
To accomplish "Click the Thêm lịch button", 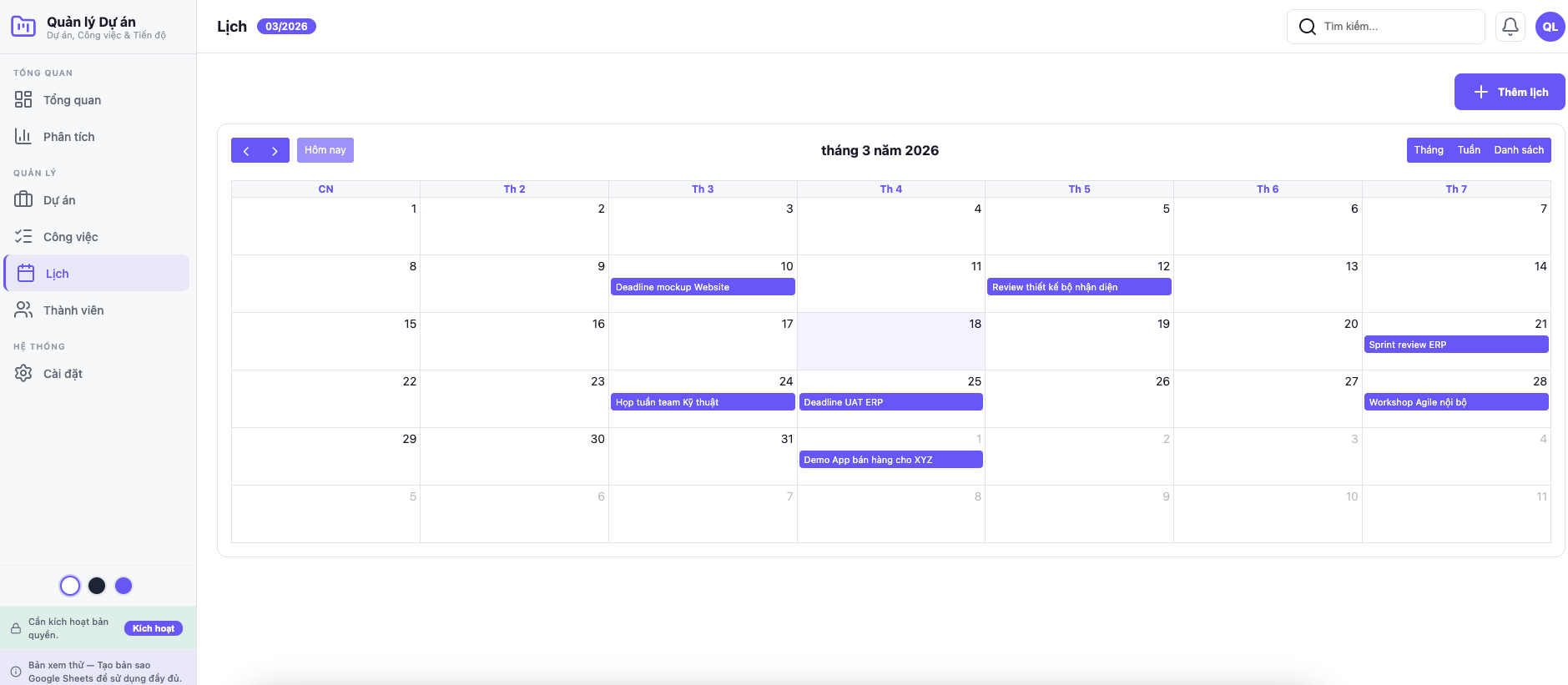I will (1510, 92).
